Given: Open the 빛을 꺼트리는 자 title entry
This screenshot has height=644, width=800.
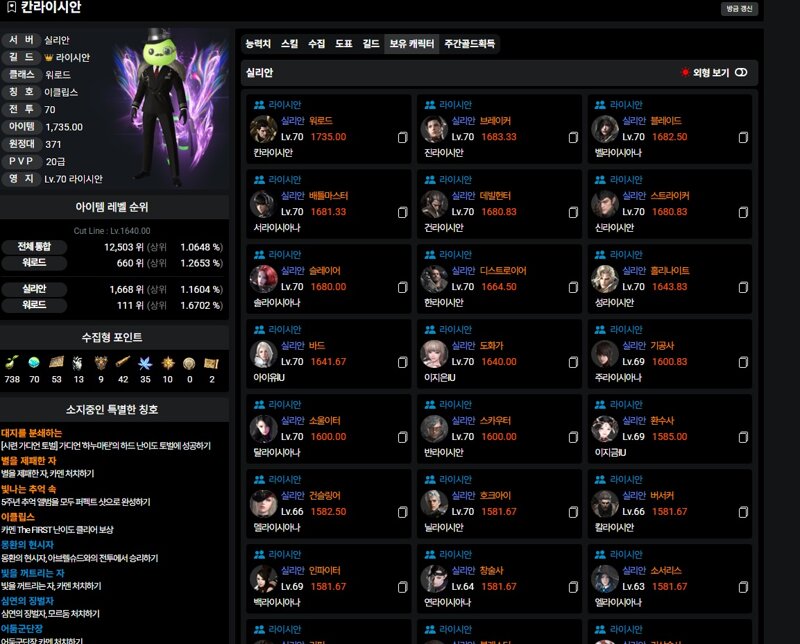Looking at the screenshot, I should click(x=33, y=573).
